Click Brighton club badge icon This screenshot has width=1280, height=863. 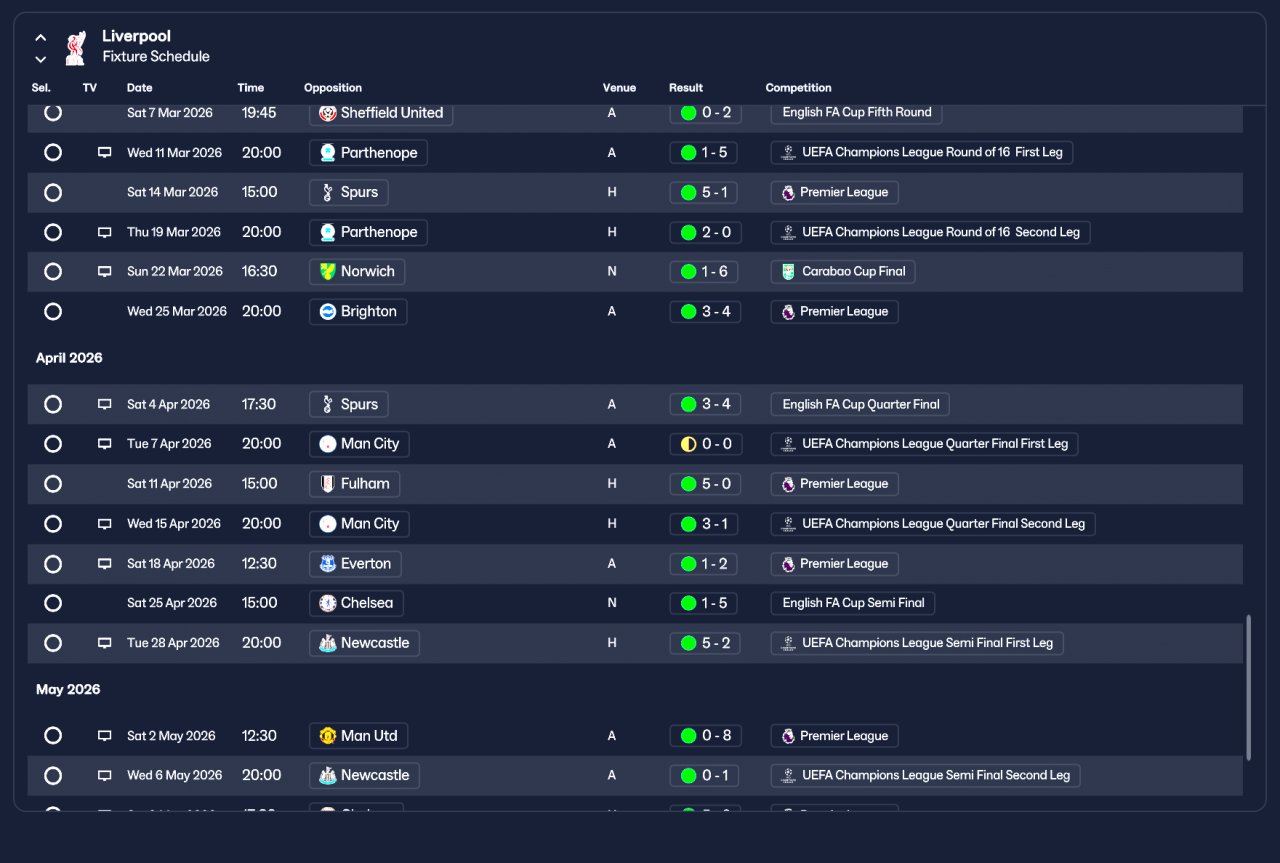tap(327, 312)
